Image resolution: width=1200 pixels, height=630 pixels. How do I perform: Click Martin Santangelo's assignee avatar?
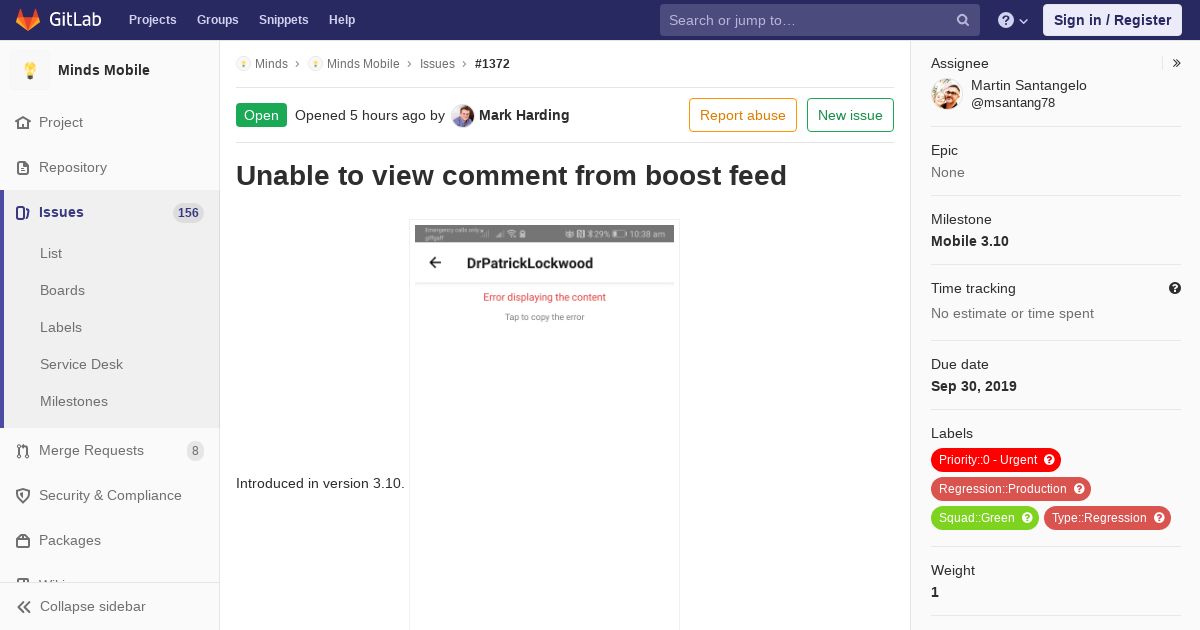click(x=947, y=94)
